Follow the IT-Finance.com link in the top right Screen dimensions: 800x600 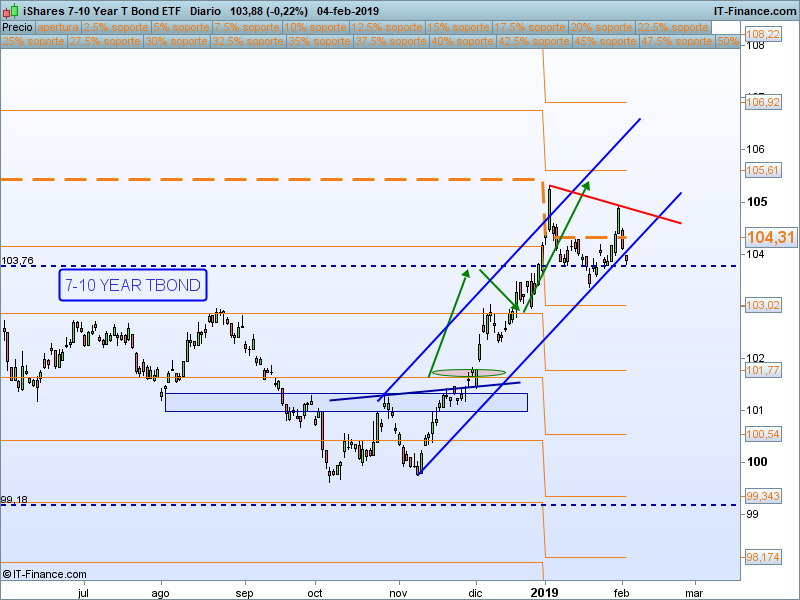click(755, 11)
